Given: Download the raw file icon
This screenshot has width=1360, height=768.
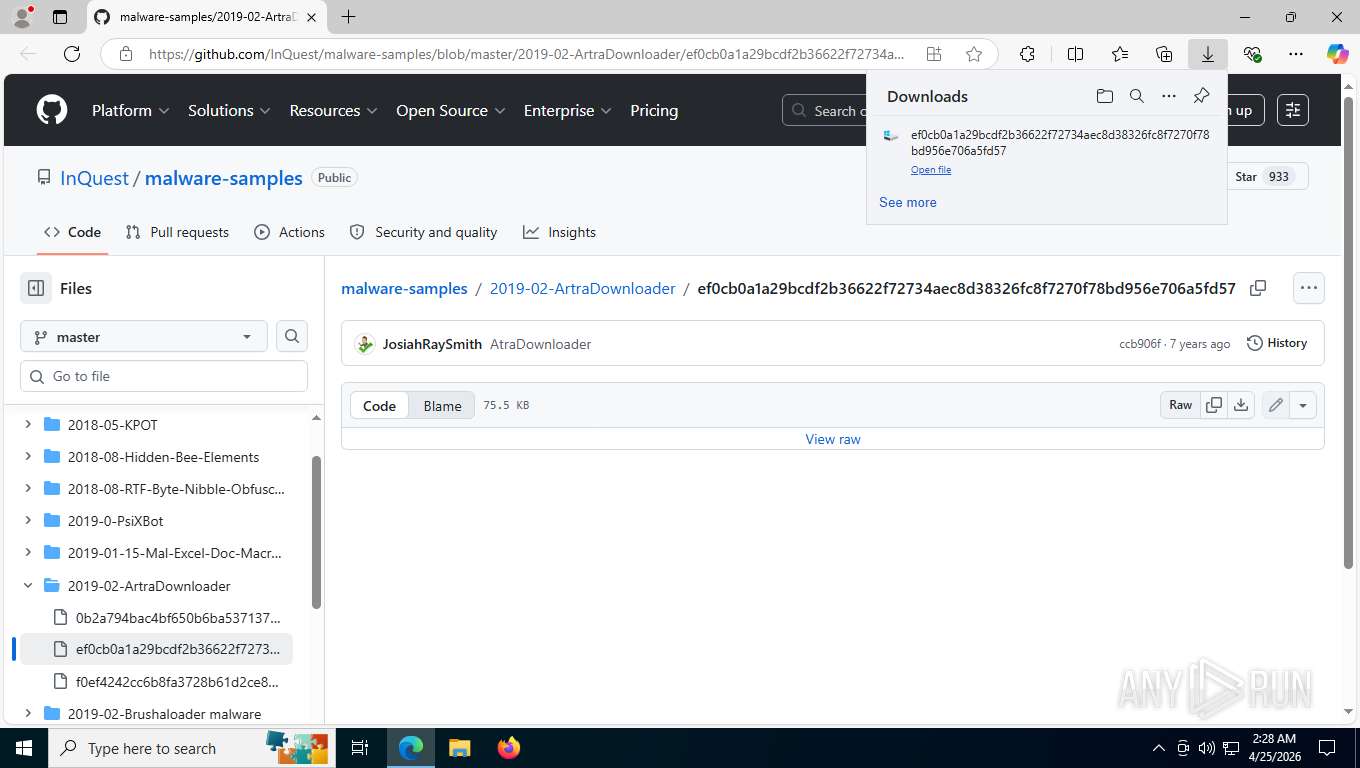Looking at the screenshot, I should (1241, 405).
